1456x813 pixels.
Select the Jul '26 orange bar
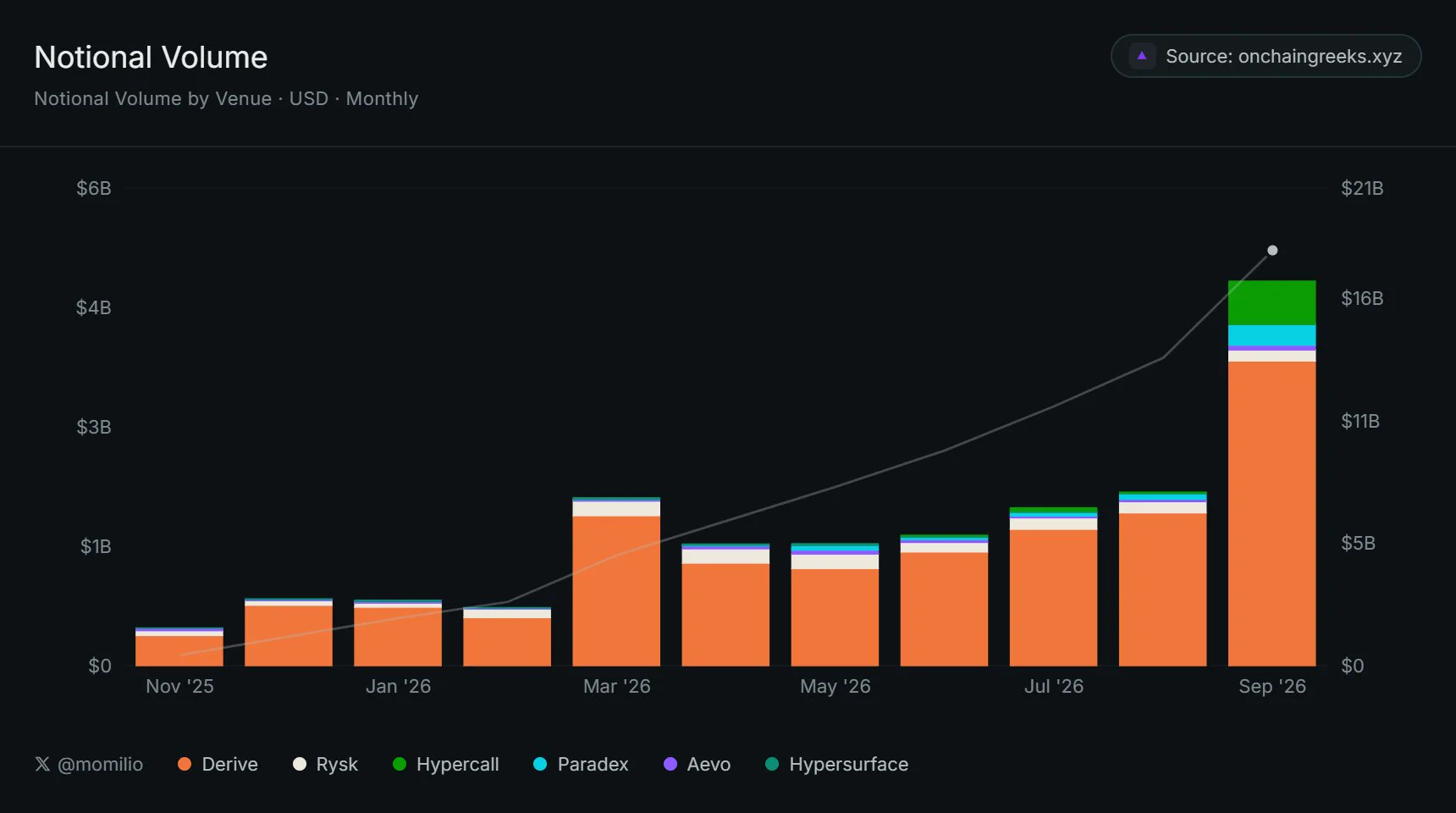click(1053, 598)
